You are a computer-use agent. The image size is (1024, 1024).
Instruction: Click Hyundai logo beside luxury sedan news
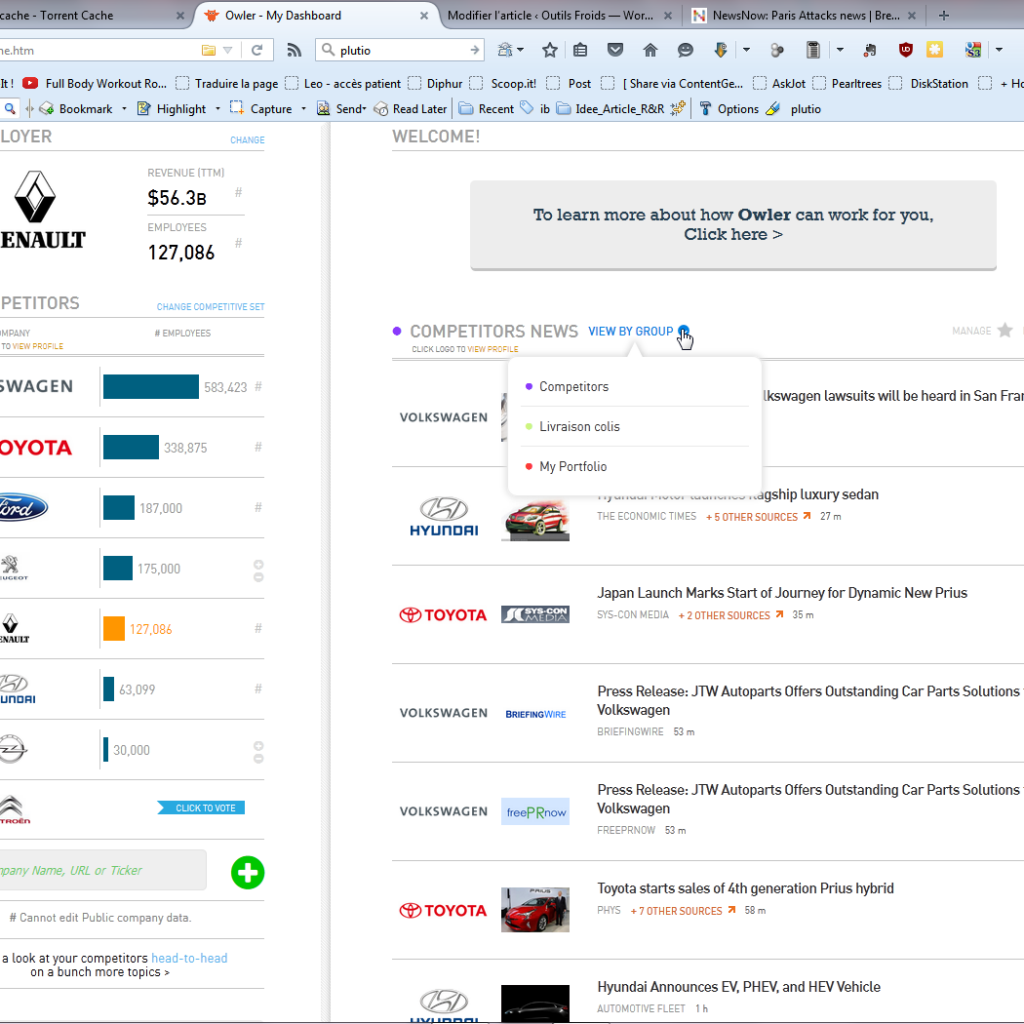[x=444, y=517]
